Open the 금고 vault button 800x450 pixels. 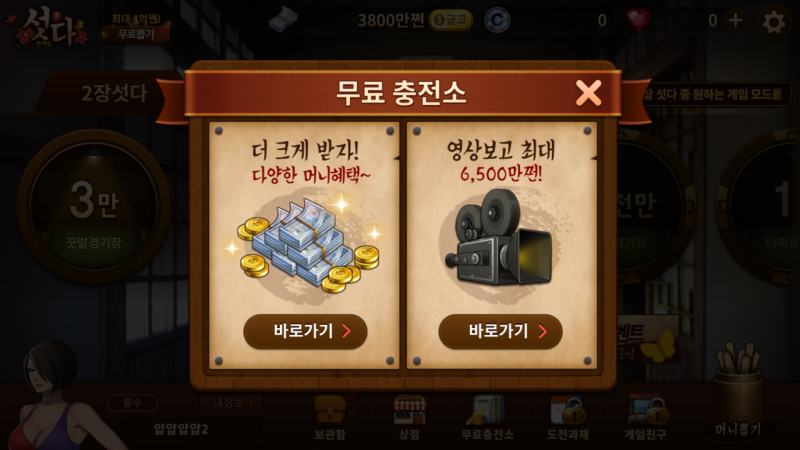[451, 20]
